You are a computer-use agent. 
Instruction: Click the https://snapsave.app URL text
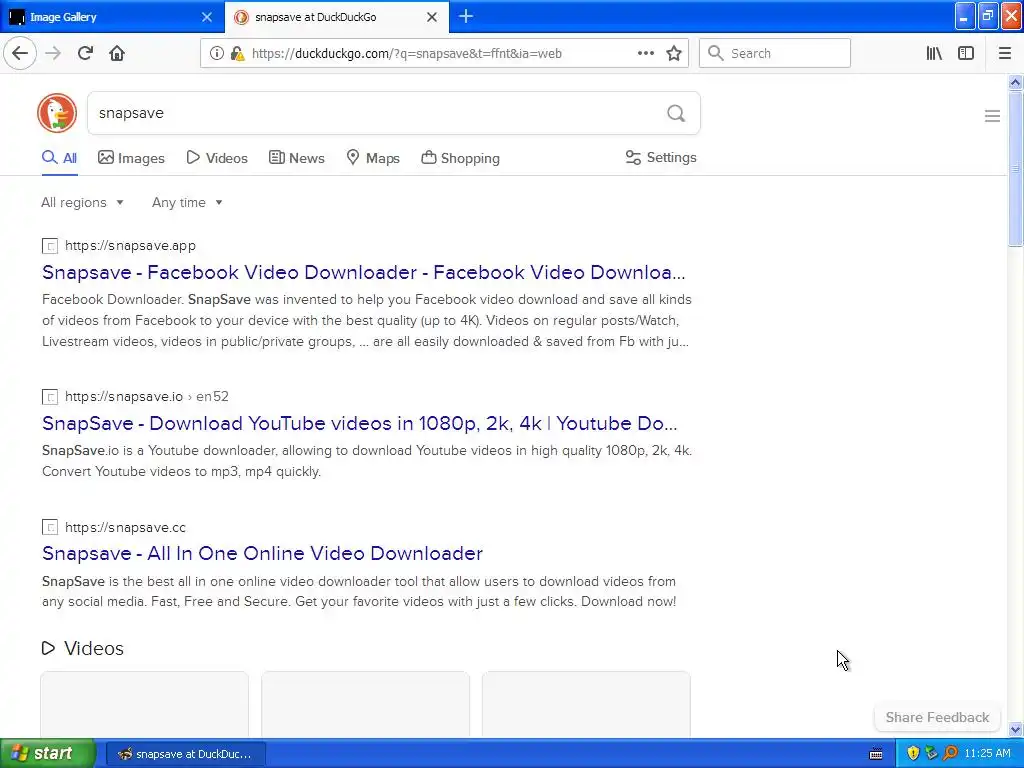click(131, 246)
